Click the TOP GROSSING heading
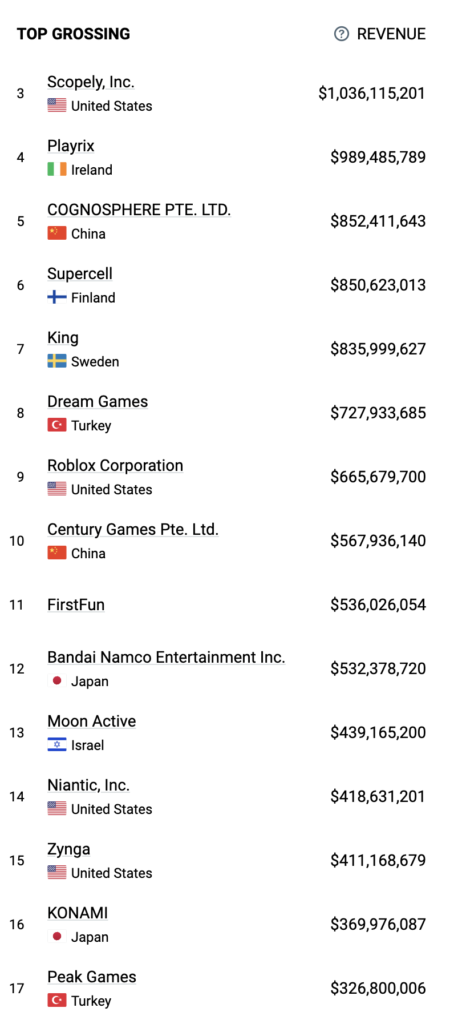 pos(73,34)
